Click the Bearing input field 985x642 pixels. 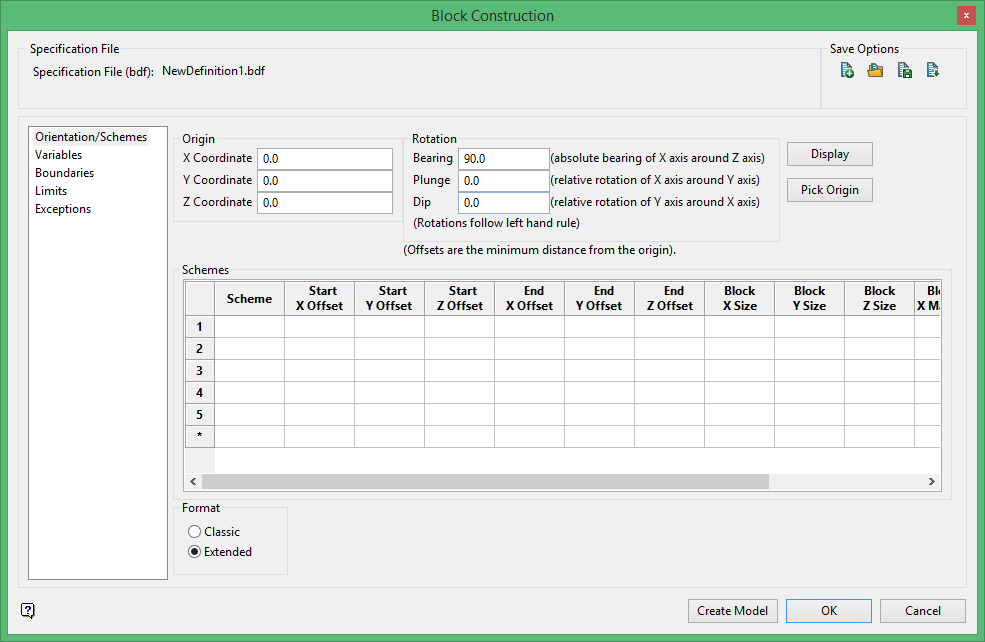[503, 158]
